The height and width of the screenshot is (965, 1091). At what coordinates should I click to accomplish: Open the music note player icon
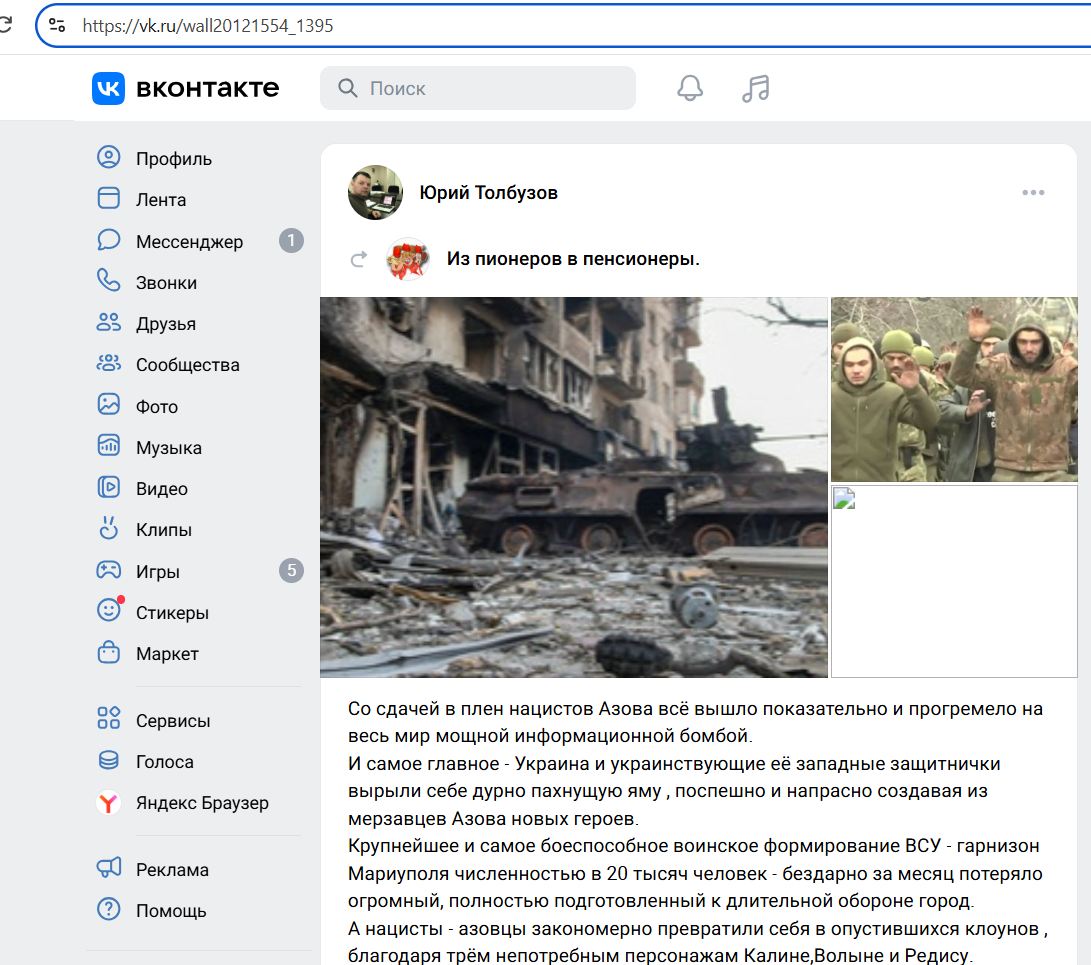[756, 88]
